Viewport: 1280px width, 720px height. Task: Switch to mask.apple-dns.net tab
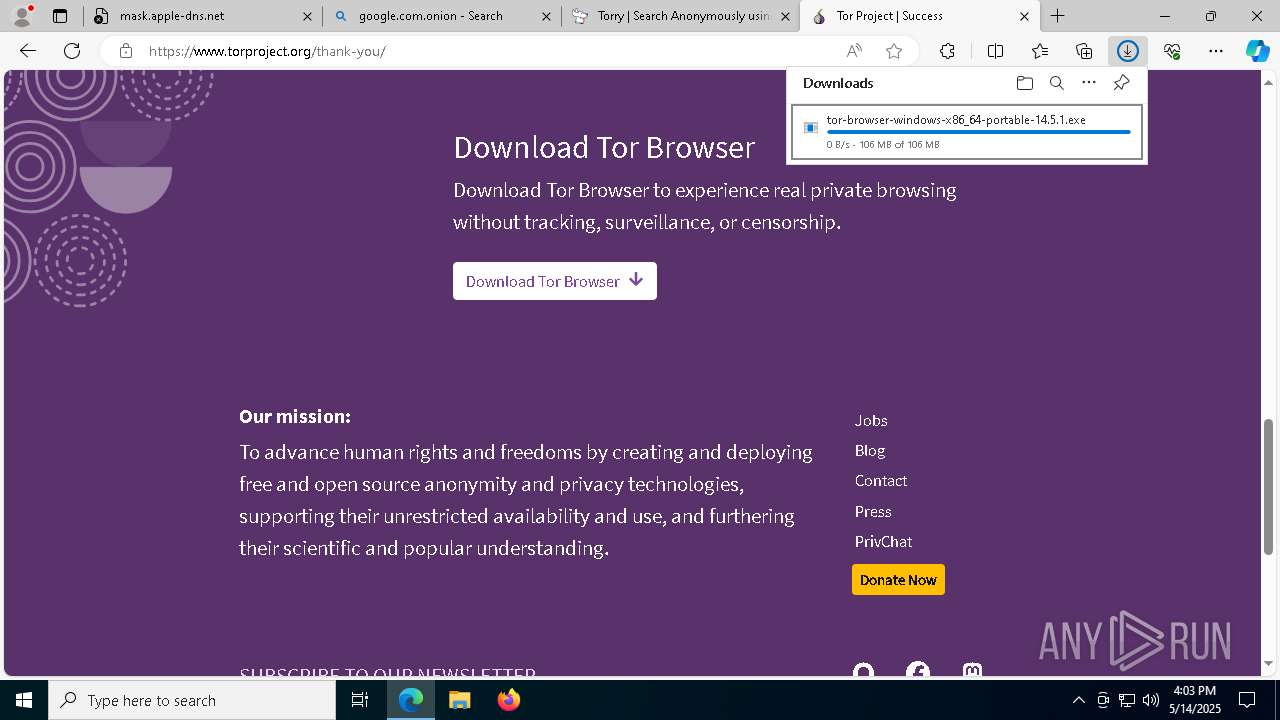(x=203, y=16)
